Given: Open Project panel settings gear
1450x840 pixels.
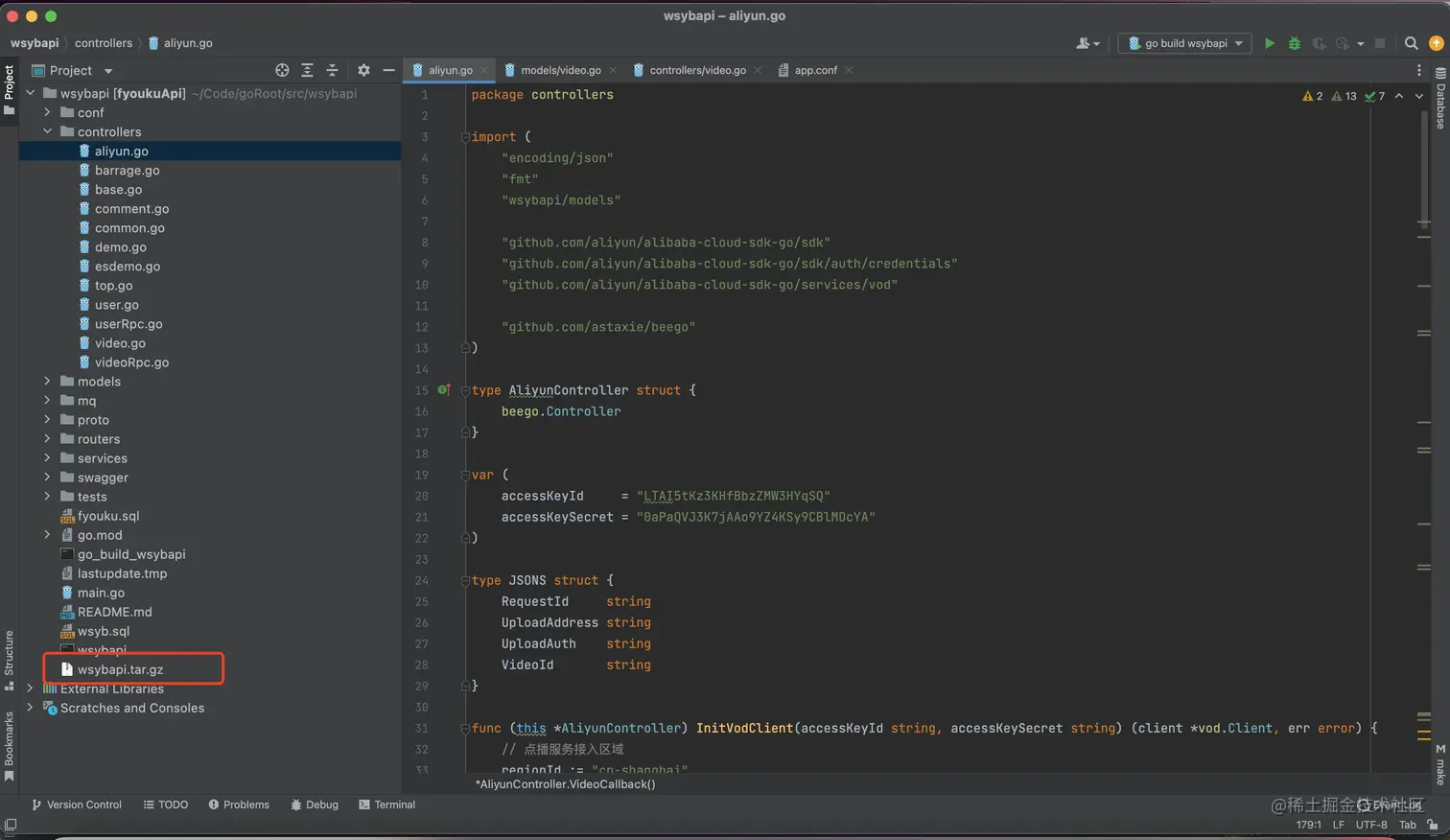Looking at the screenshot, I should pyautogui.click(x=363, y=70).
